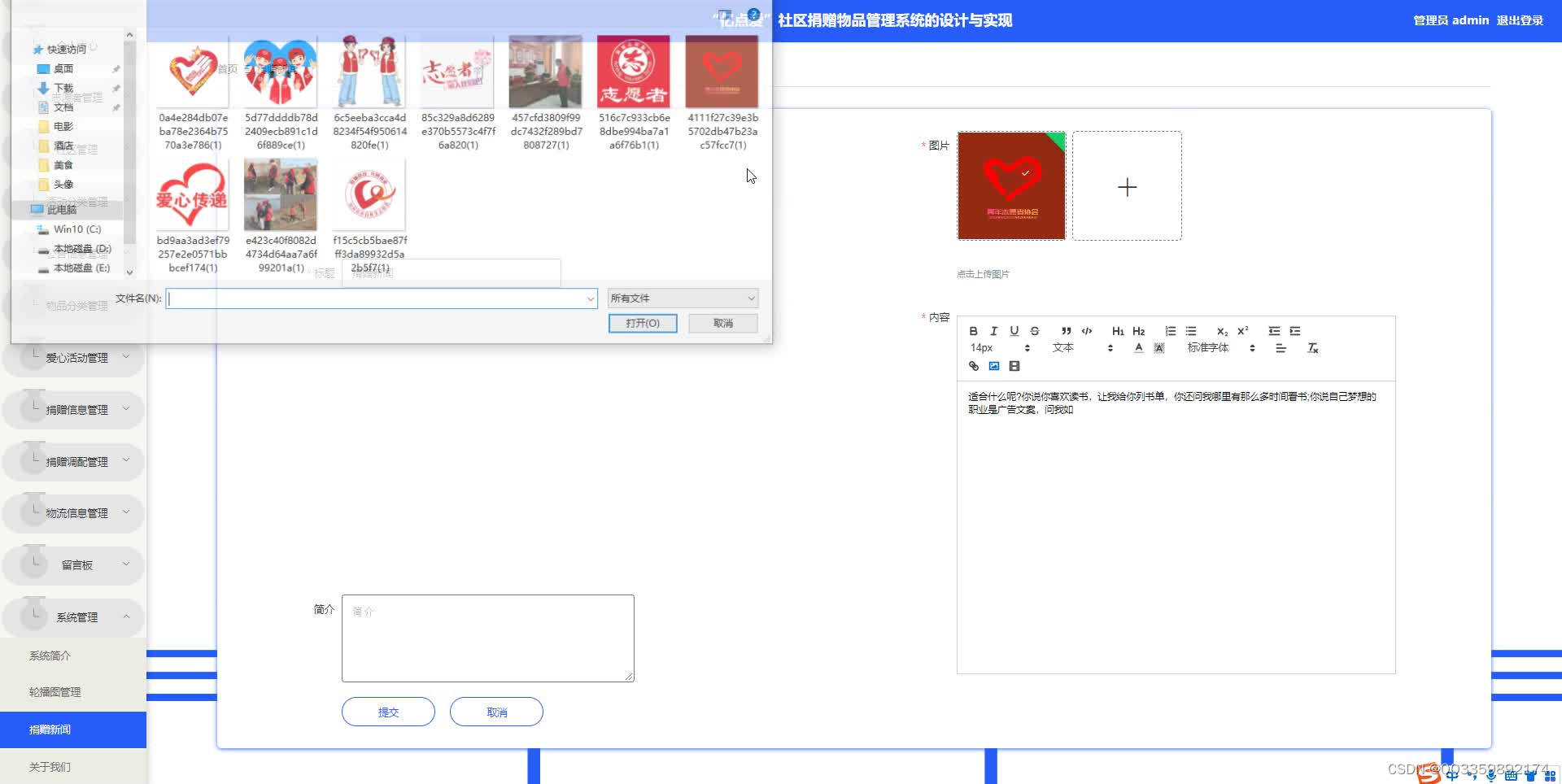Increase indent in editor
Viewport: 1562px width, 784px height.
pos(1295,331)
